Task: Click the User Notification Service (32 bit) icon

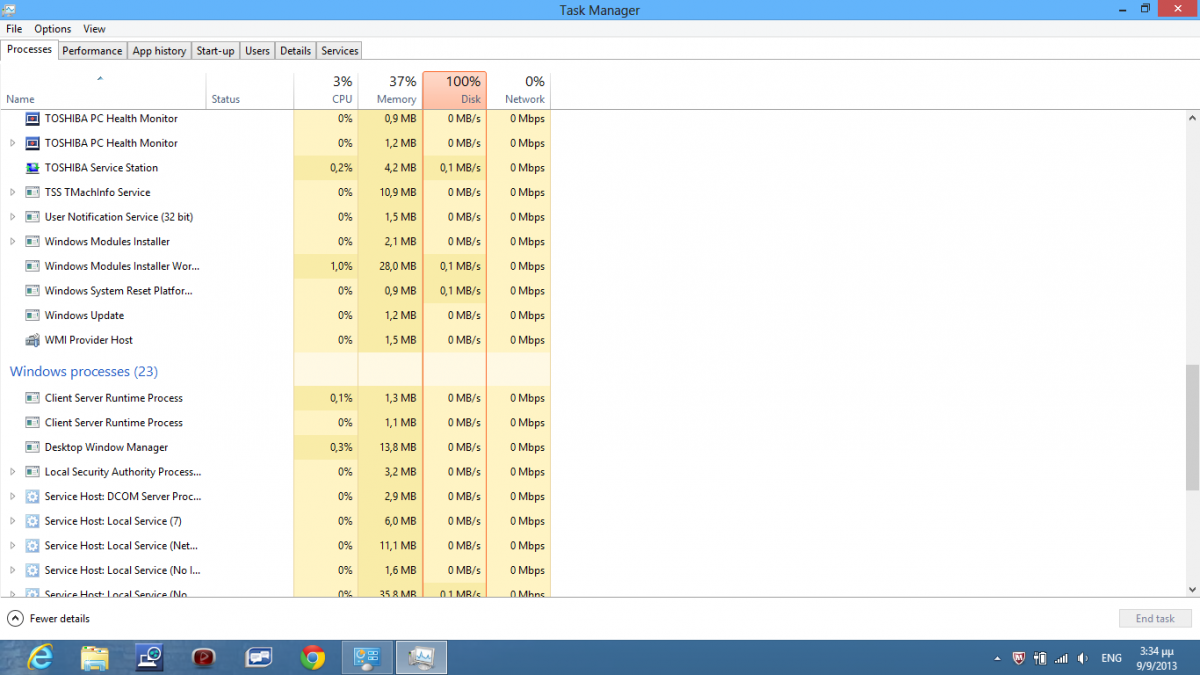Action: [32, 217]
